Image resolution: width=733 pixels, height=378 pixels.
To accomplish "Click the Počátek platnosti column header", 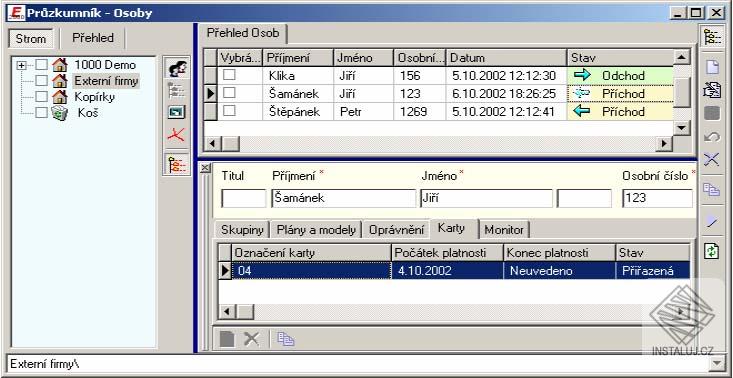I will [447, 253].
